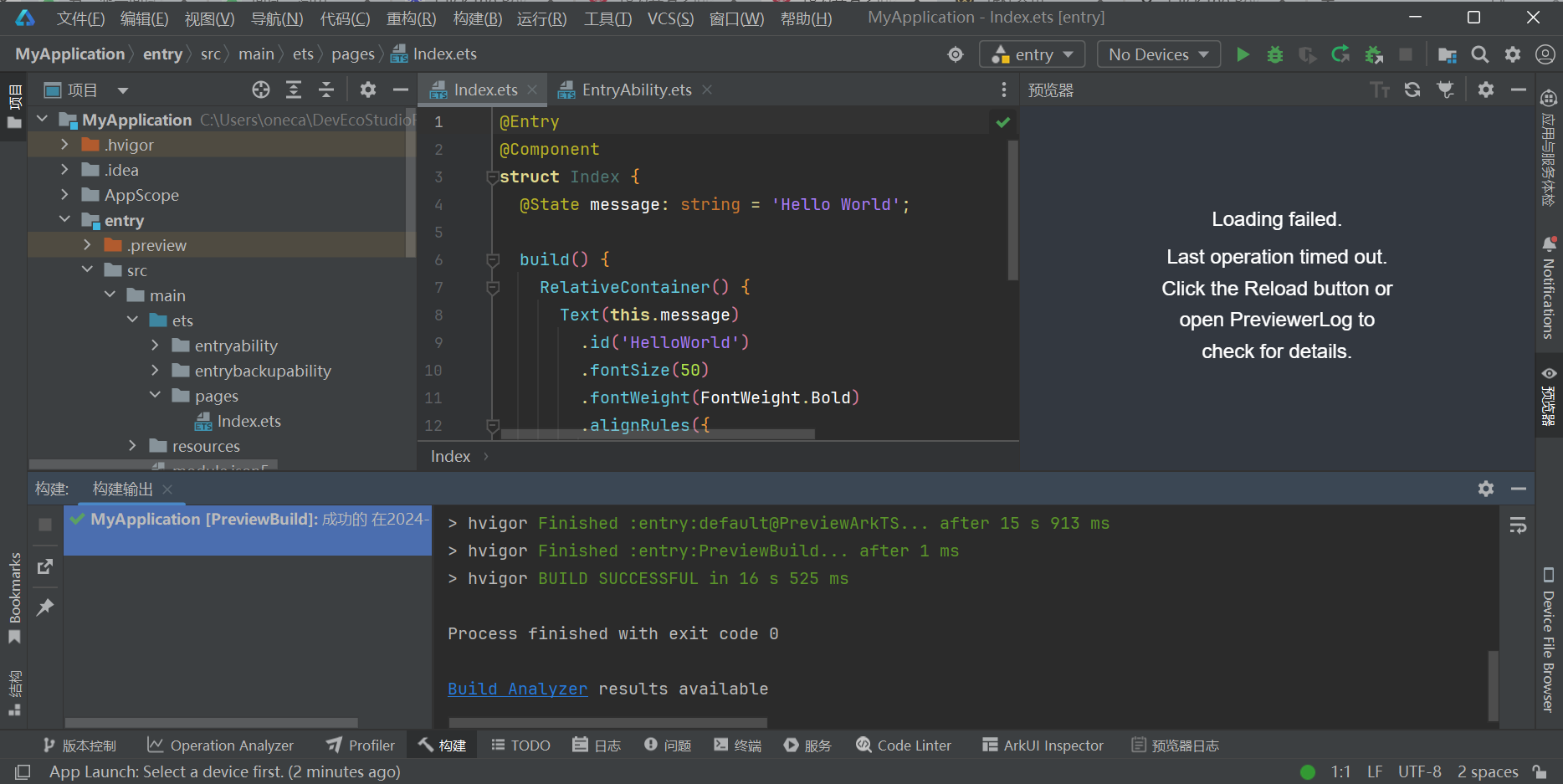Toggle the Device File Browser side panel
The height and width of the screenshot is (784, 1563).
coord(1549,640)
